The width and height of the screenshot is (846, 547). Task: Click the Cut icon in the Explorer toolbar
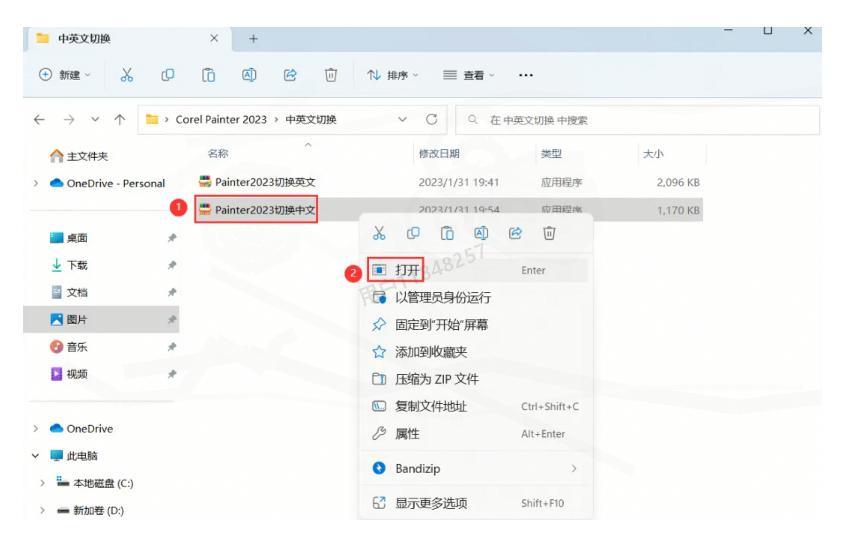point(127,75)
